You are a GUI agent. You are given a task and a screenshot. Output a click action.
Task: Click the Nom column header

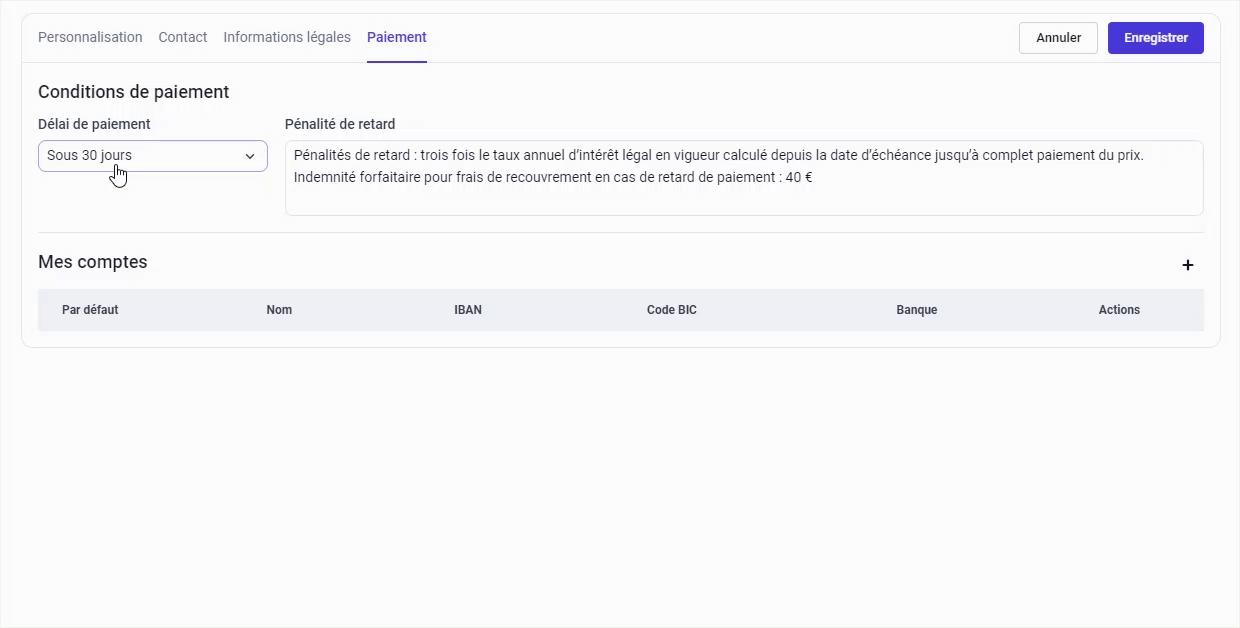[x=279, y=310]
